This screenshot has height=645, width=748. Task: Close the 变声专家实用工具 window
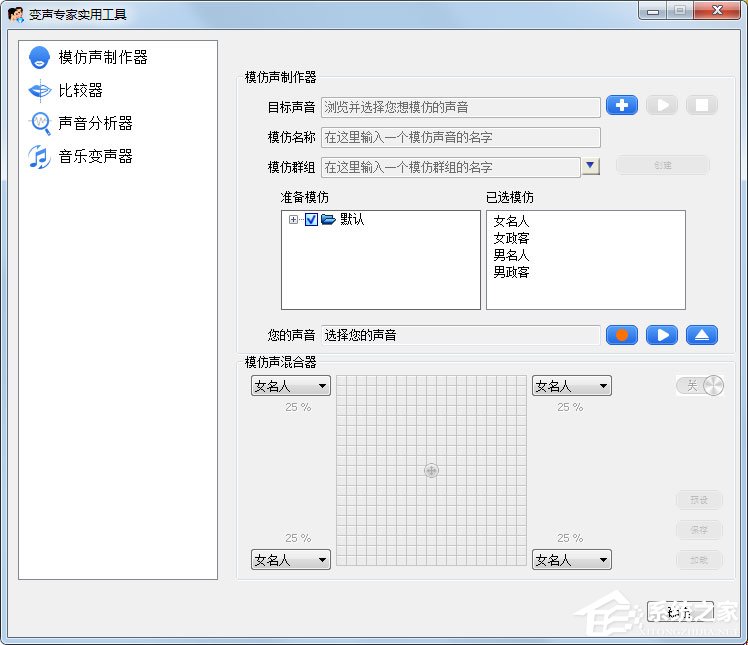tap(717, 10)
